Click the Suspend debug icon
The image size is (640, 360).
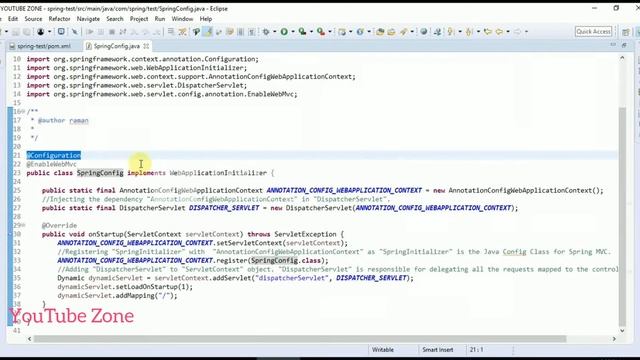[100, 31]
